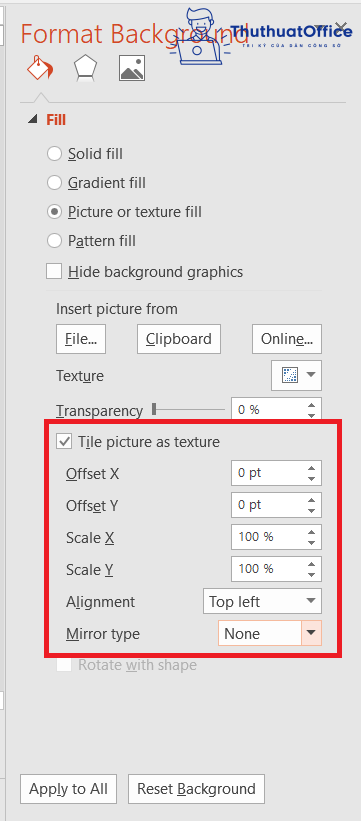The width and height of the screenshot is (361, 821).
Task: Open the Alignment Top left dropdown
Action: pyautogui.click(x=262, y=602)
